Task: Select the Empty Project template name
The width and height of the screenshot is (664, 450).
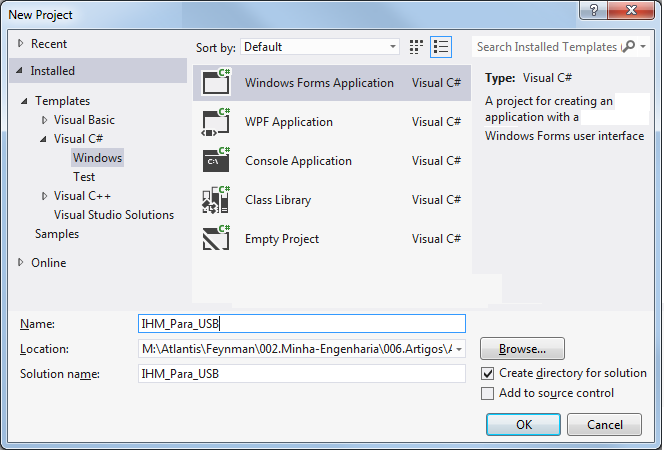Action: [282, 239]
